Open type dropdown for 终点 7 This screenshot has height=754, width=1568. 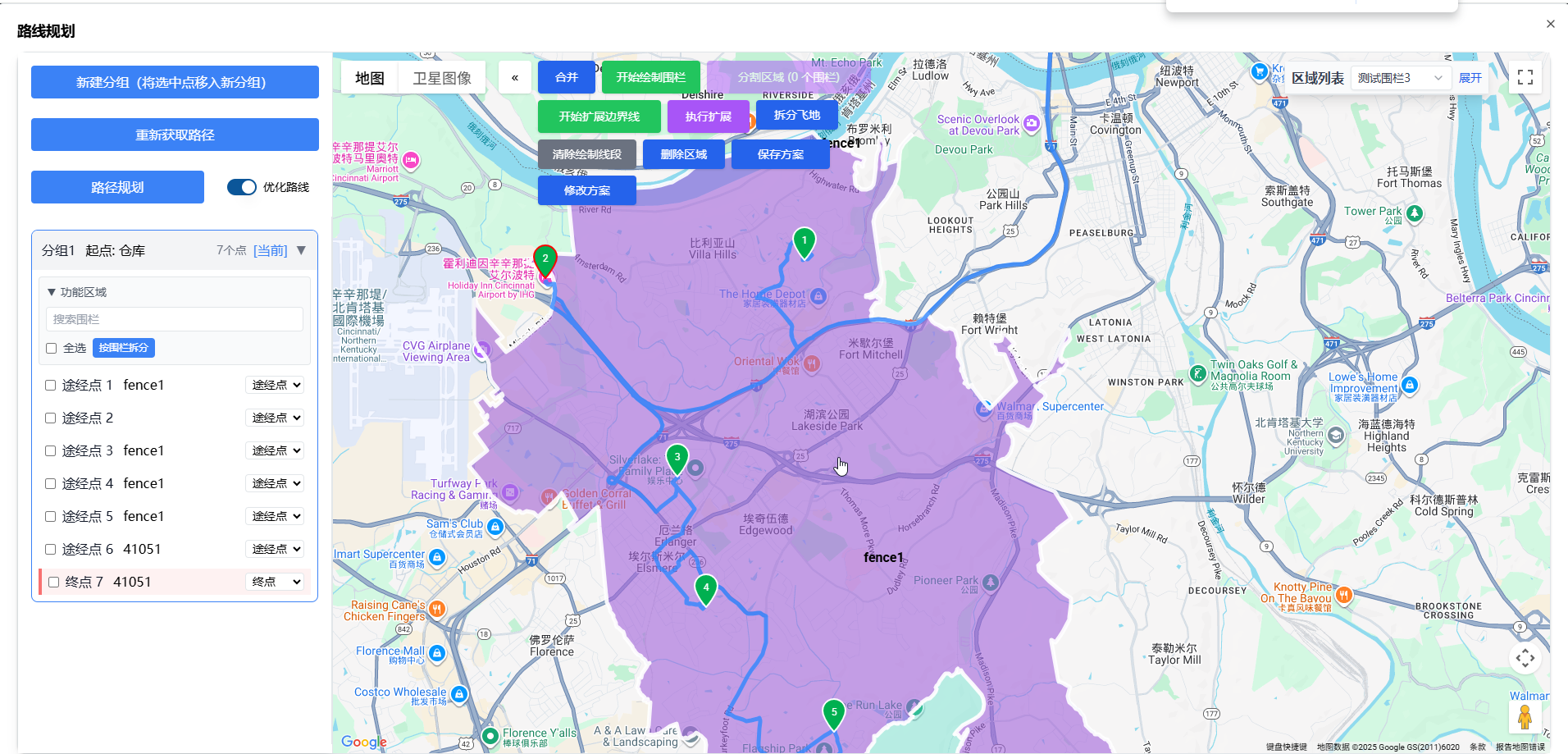point(276,582)
